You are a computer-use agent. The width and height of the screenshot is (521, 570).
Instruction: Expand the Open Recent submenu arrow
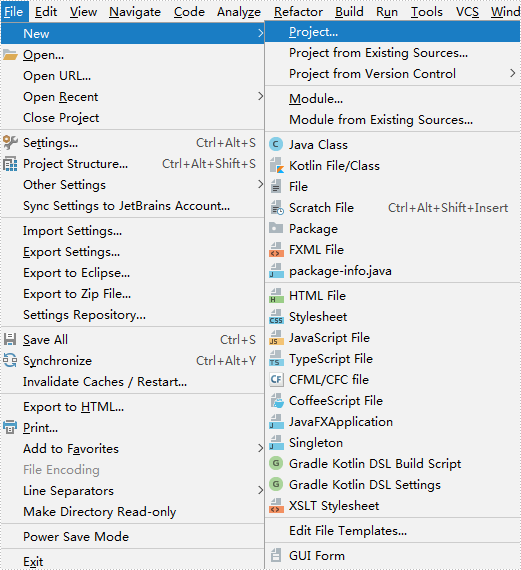point(260,97)
